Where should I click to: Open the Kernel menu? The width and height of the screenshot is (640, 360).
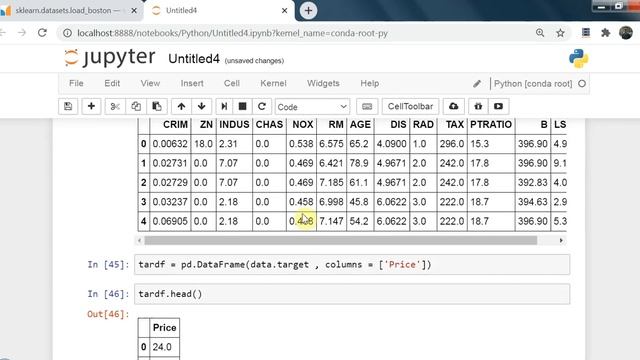pyautogui.click(x=273, y=83)
